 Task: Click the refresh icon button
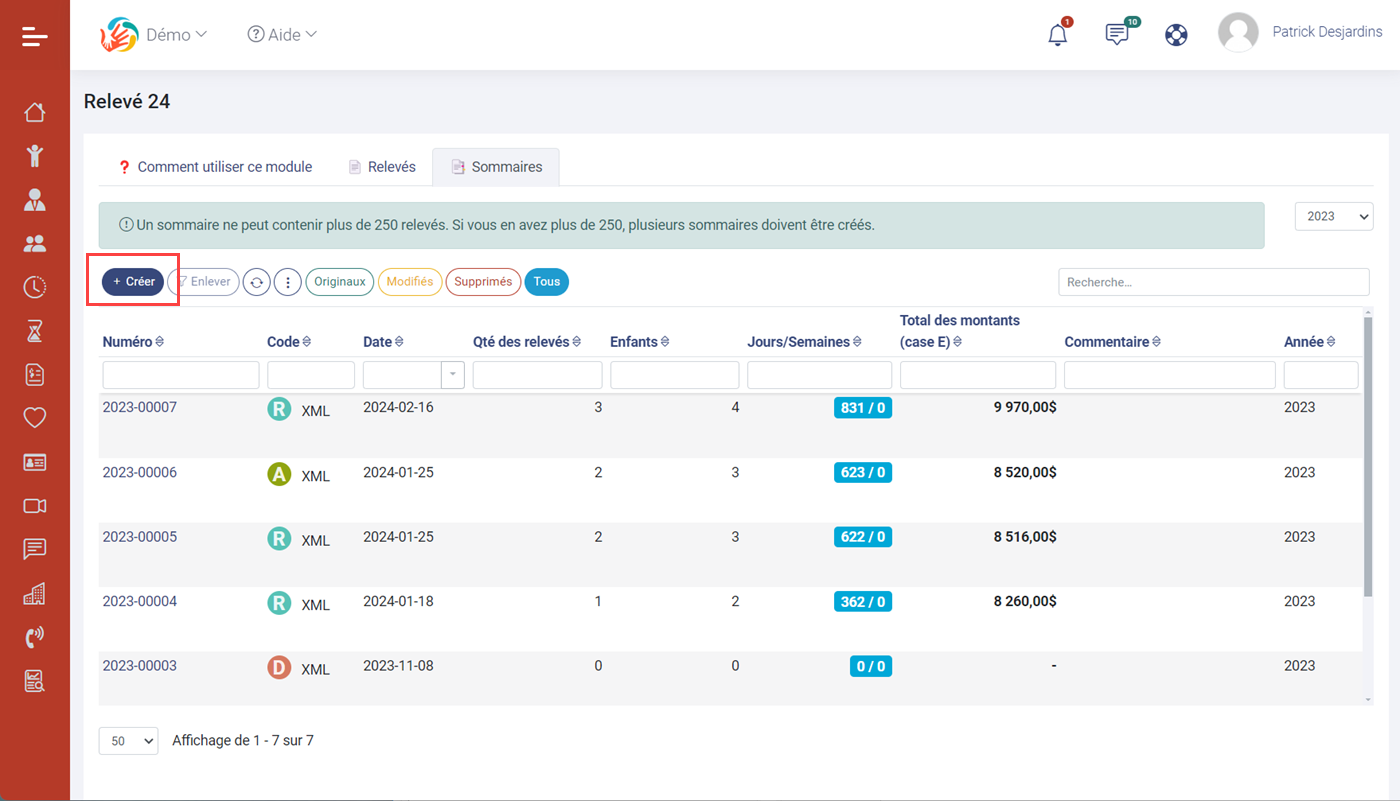257,282
